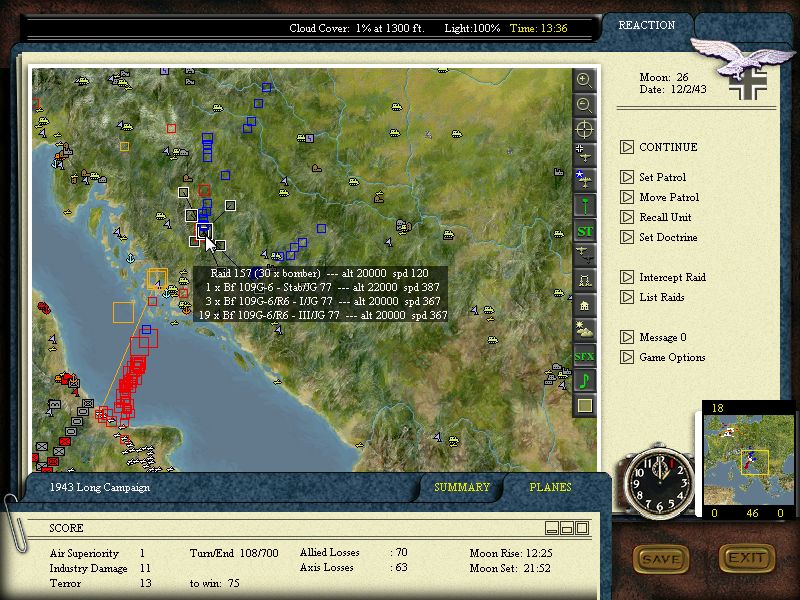
Task: Click the two-plane formation icon
Action: tap(584, 255)
